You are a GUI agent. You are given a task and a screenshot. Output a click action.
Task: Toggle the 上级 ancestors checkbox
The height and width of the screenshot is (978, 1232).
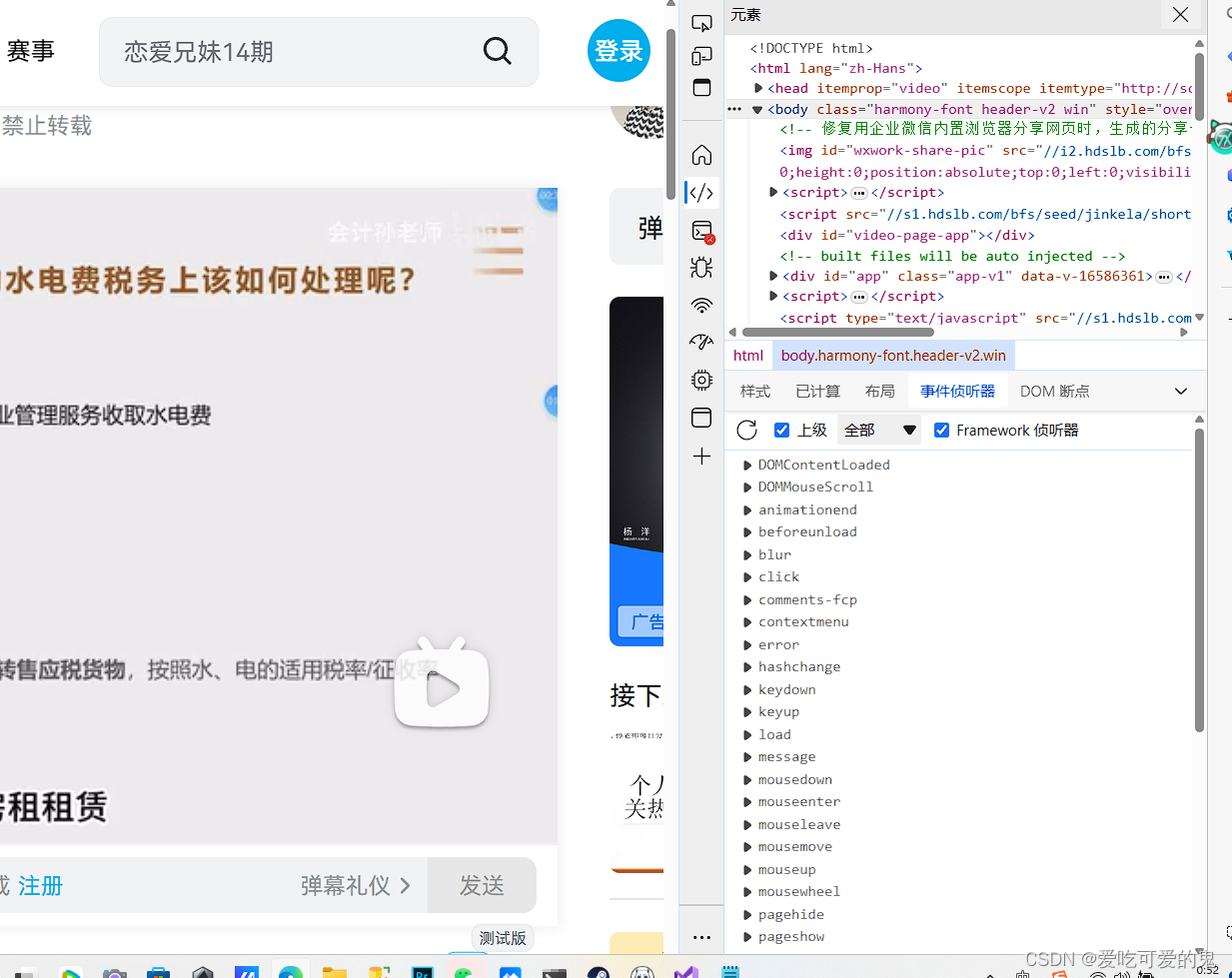[782, 430]
